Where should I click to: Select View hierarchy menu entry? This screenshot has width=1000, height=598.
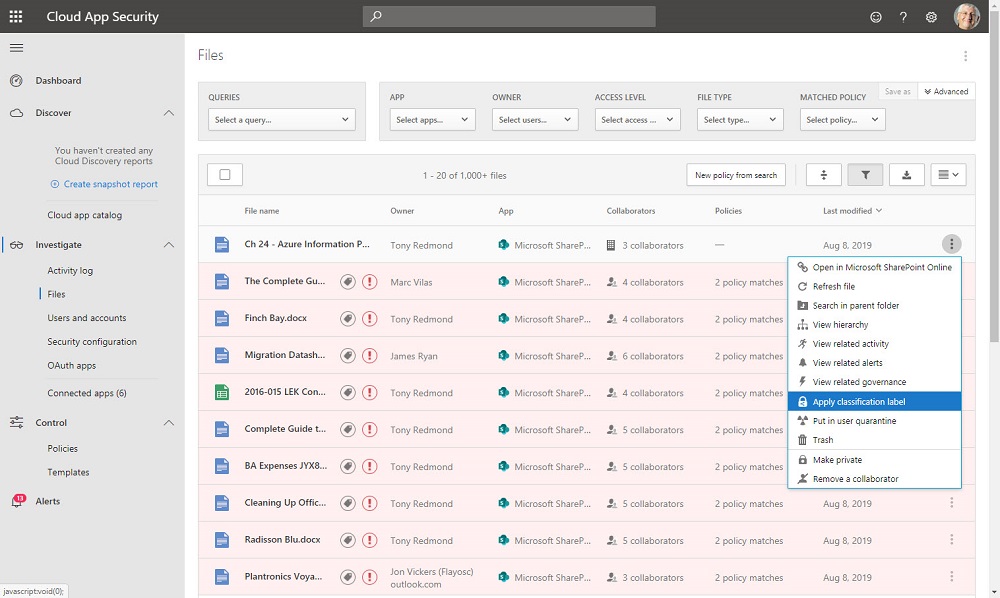[874, 325]
